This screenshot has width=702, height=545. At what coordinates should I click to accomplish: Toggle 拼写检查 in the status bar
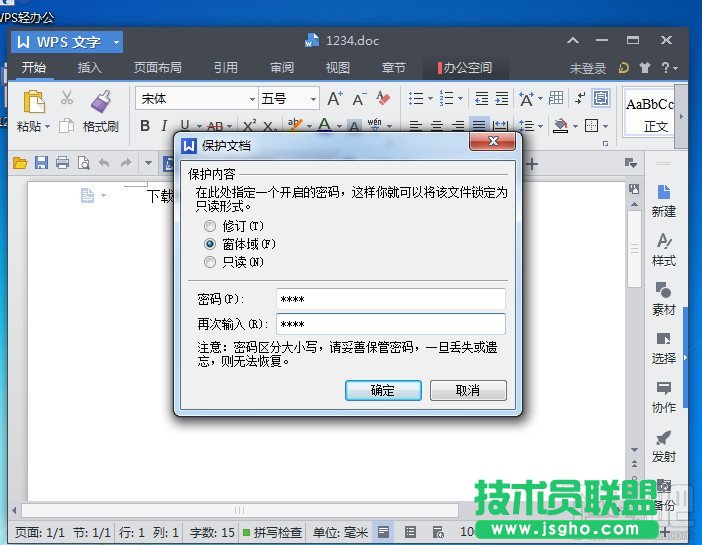pyautogui.click(x=272, y=532)
